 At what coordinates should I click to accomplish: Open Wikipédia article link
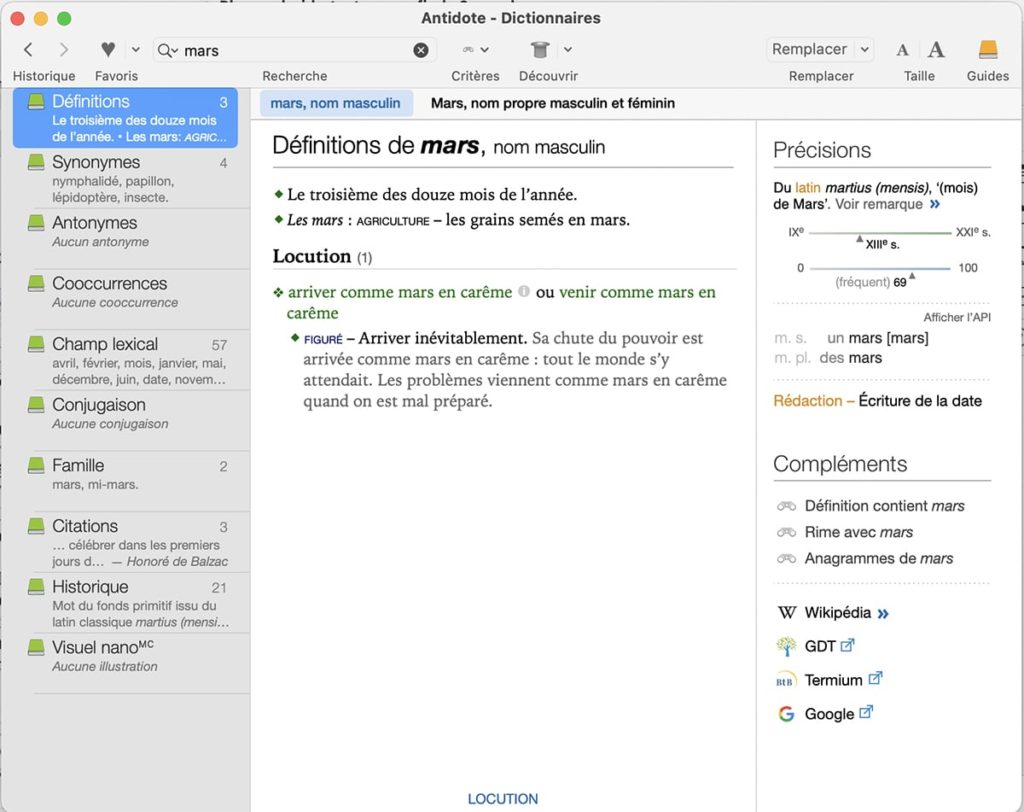pyautogui.click(x=846, y=613)
